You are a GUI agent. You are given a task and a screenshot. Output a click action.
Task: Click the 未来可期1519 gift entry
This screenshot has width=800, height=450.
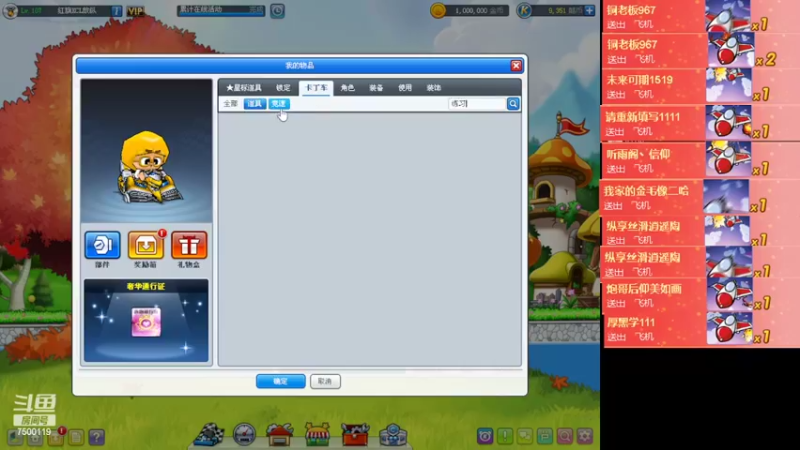click(x=701, y=86)
